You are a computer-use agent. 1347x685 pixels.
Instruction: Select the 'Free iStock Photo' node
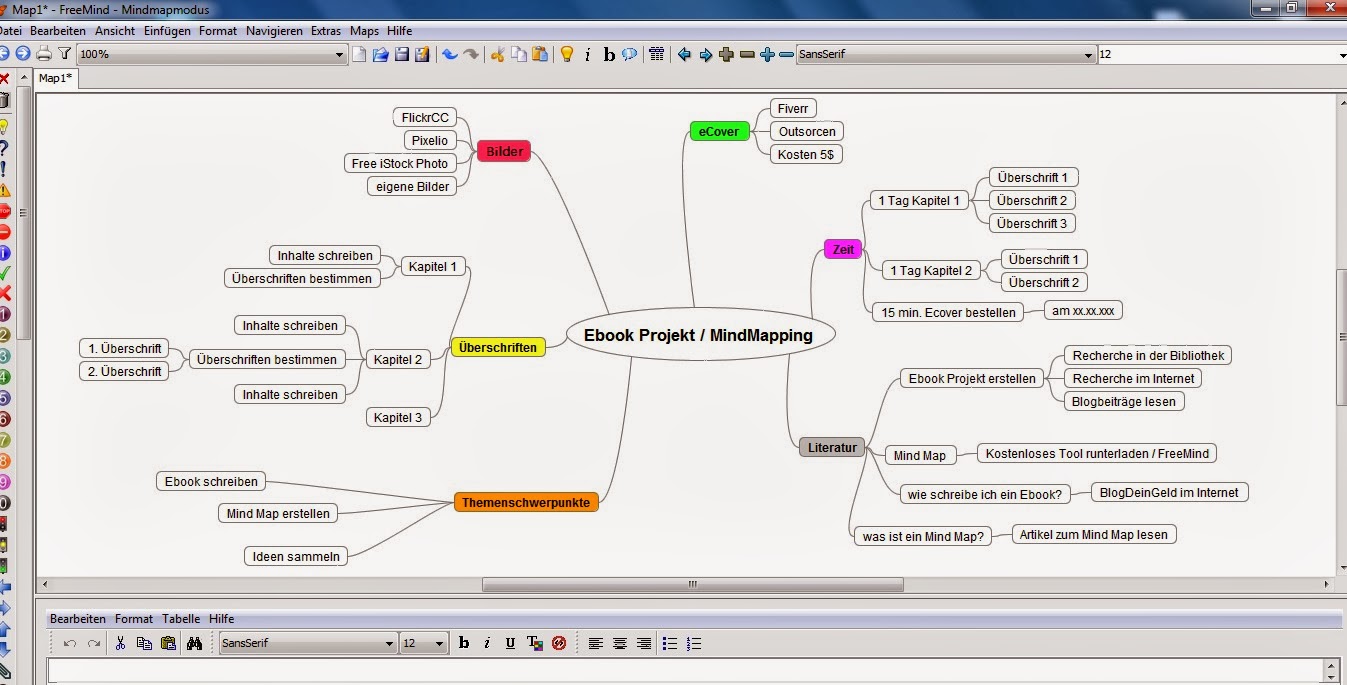click(x=400, y=163)
